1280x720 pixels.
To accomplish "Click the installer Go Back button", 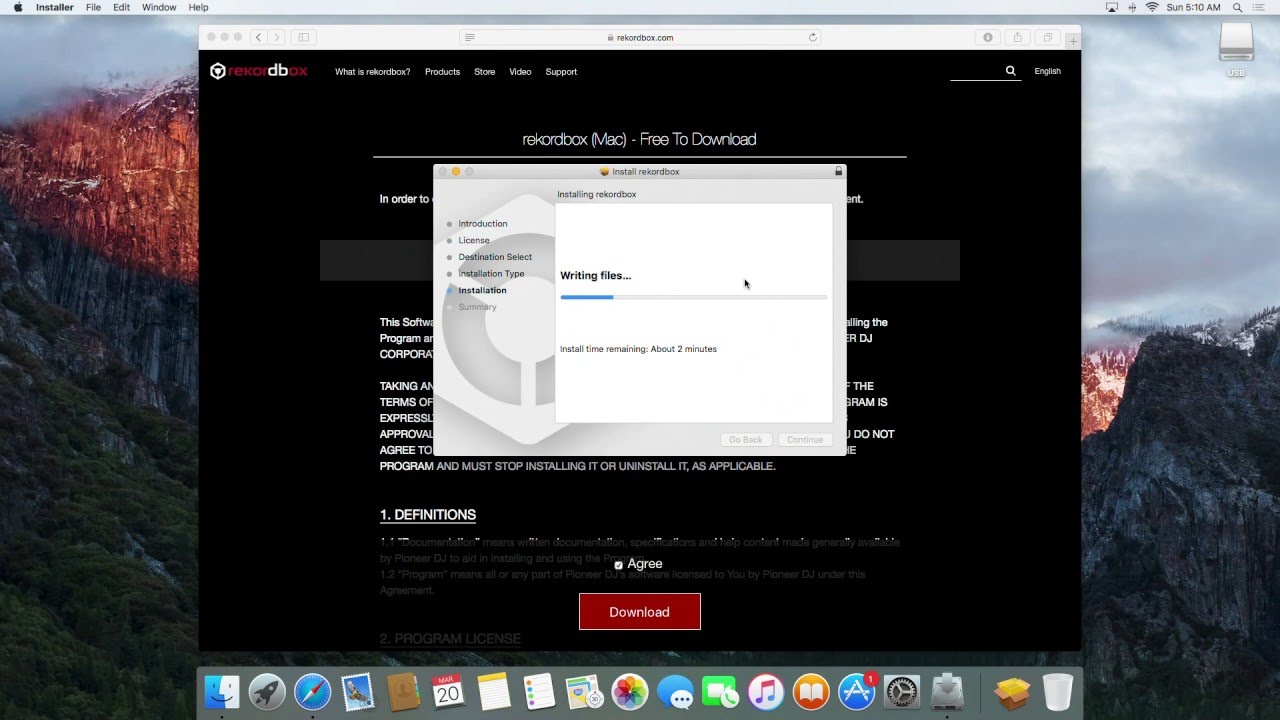I will pyautogui.click(x=746, y=440).
